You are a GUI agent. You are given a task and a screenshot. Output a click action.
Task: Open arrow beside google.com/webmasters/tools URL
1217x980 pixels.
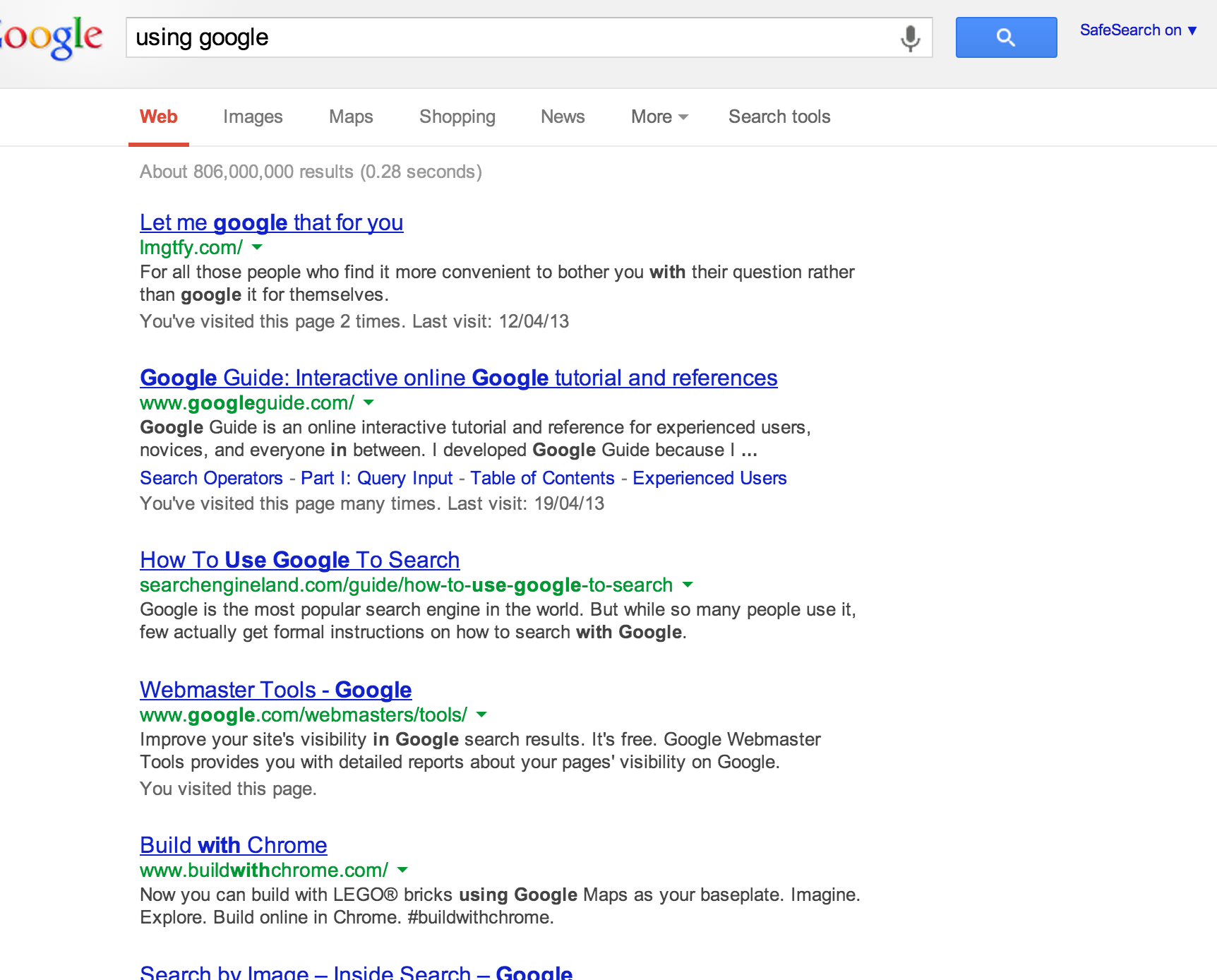coord(481,715)
